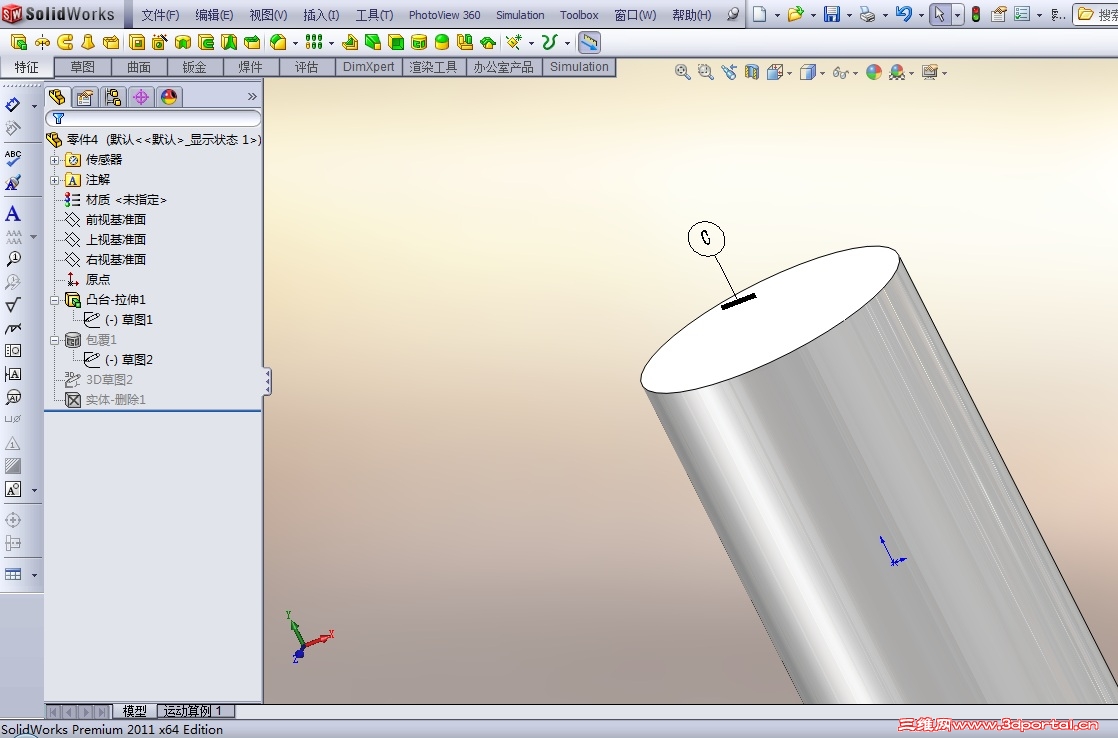Click the Rebuild traffic light icon

point(976,14)
